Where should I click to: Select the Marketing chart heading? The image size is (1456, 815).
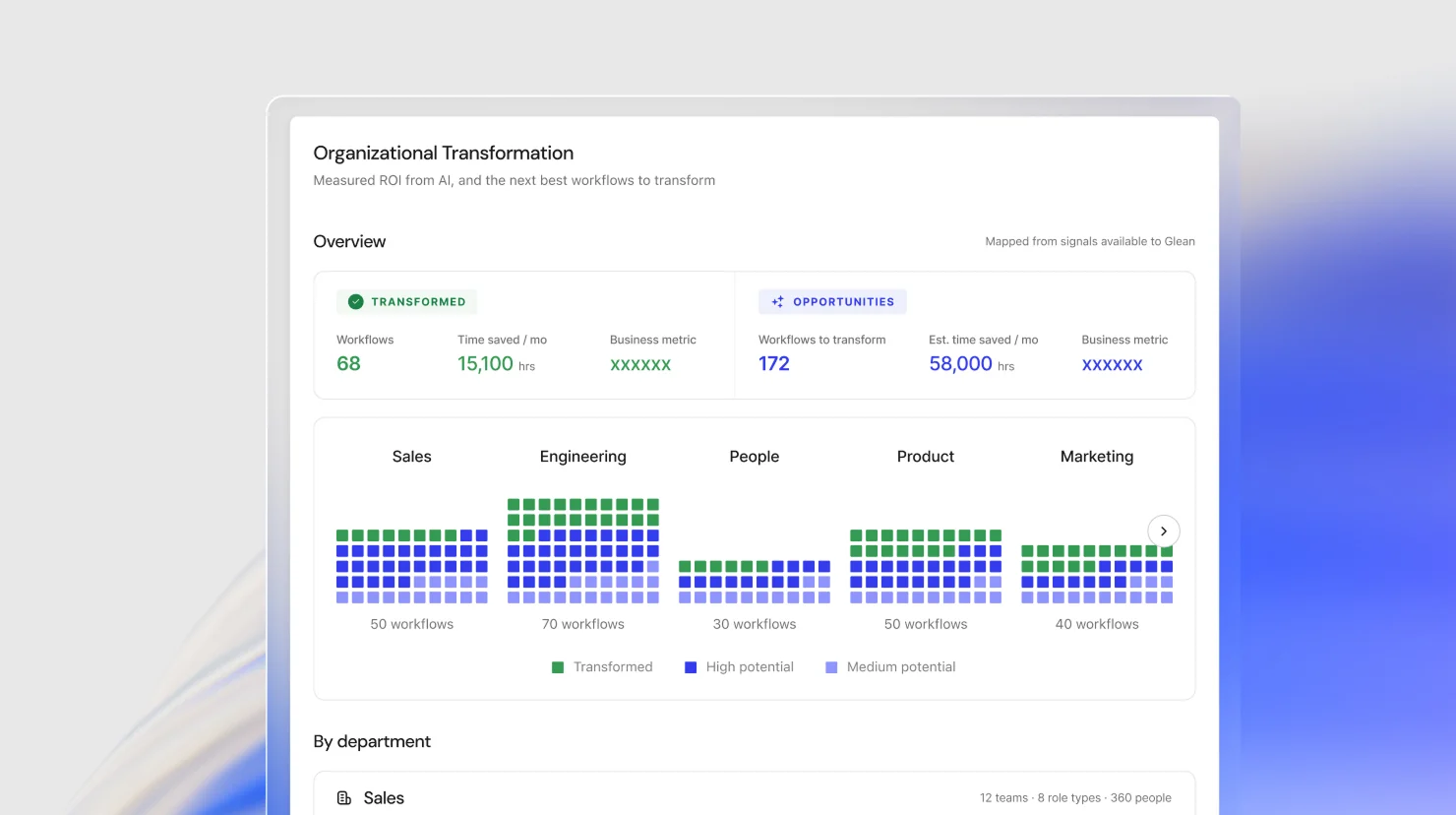click(1097, 457)
